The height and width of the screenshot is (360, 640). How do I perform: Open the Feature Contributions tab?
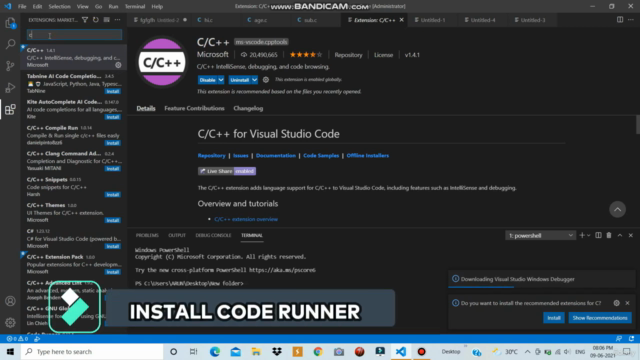coord(194,108)
